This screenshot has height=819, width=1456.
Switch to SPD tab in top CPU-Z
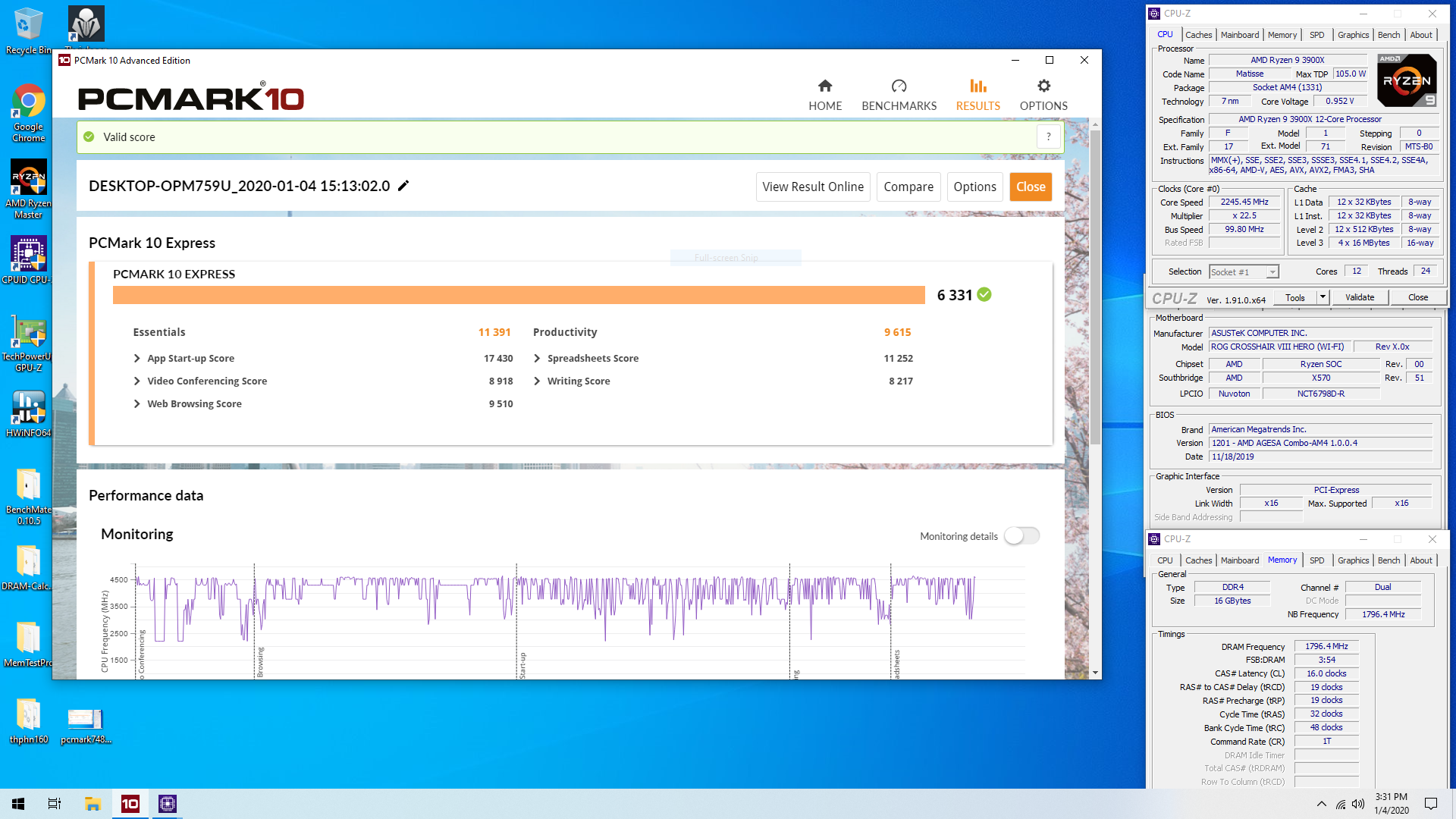coord(1316,35)
